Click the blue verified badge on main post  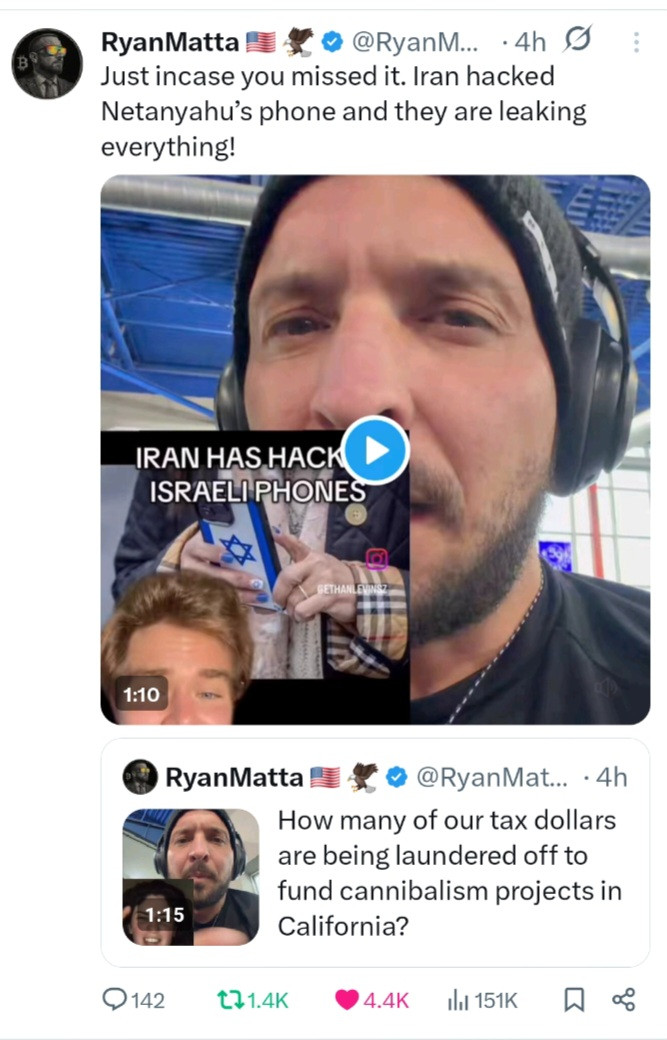coord(333,42)
